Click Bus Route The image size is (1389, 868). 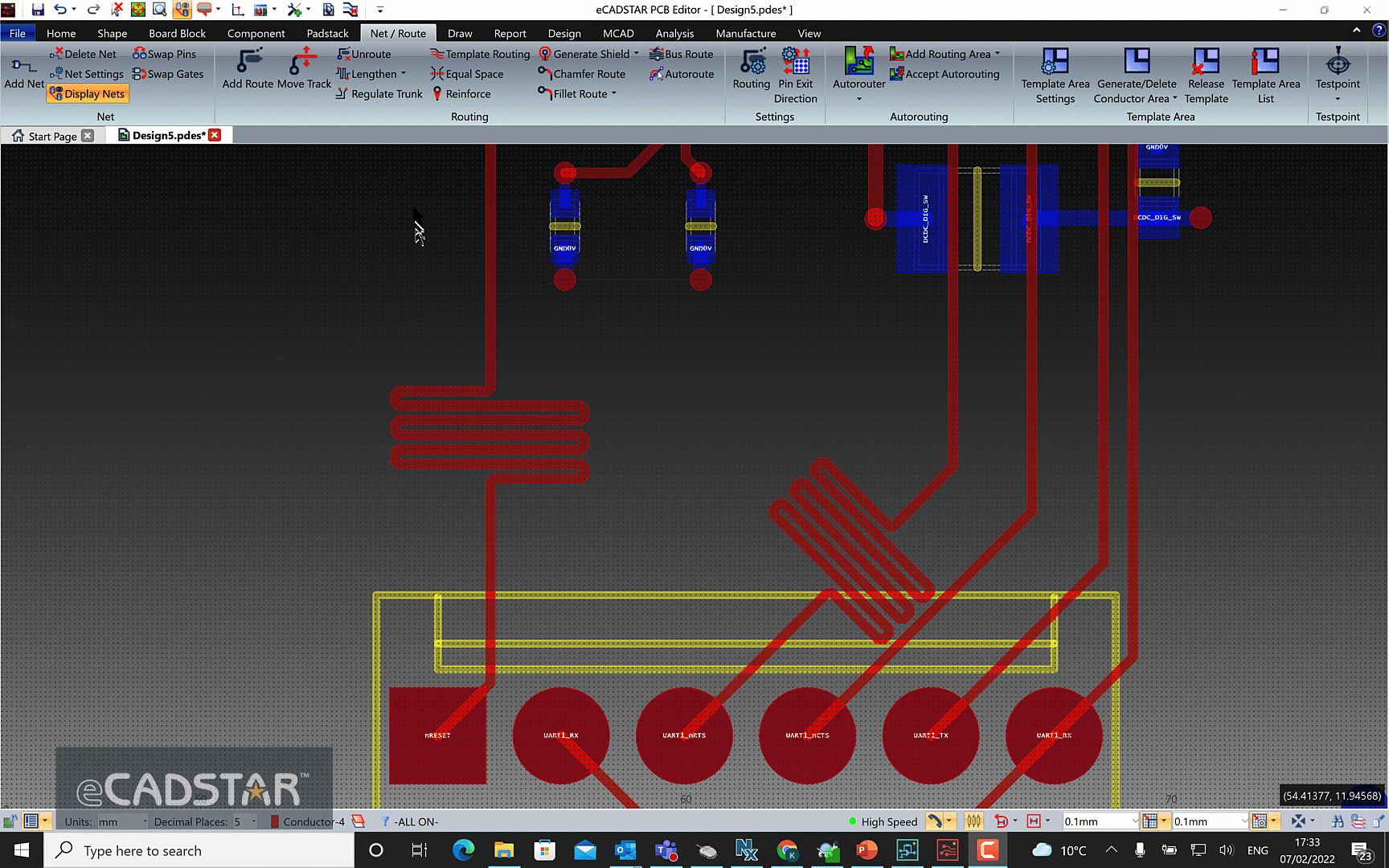click(x=682, y=54)
